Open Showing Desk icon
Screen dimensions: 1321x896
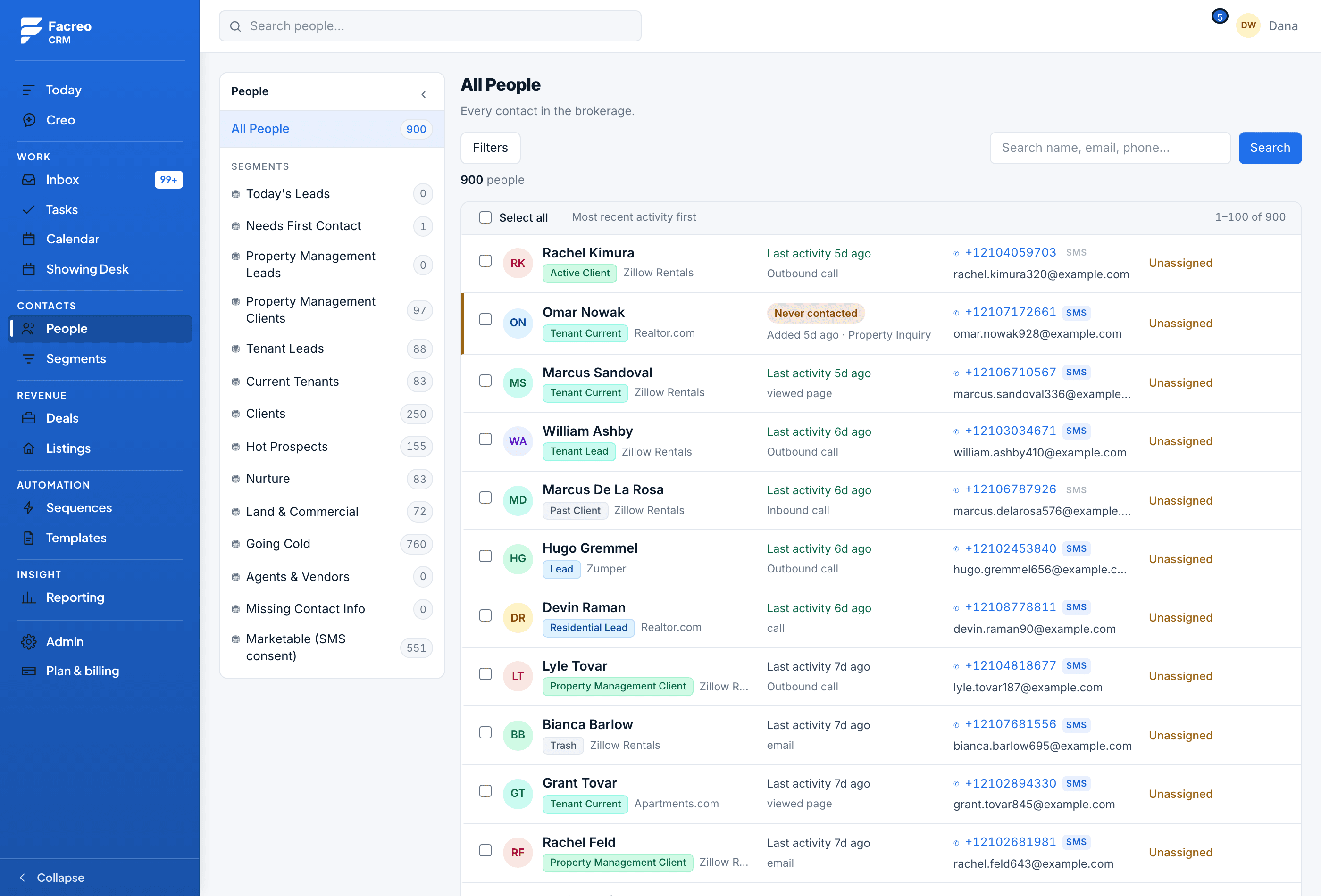pos(28,269)
